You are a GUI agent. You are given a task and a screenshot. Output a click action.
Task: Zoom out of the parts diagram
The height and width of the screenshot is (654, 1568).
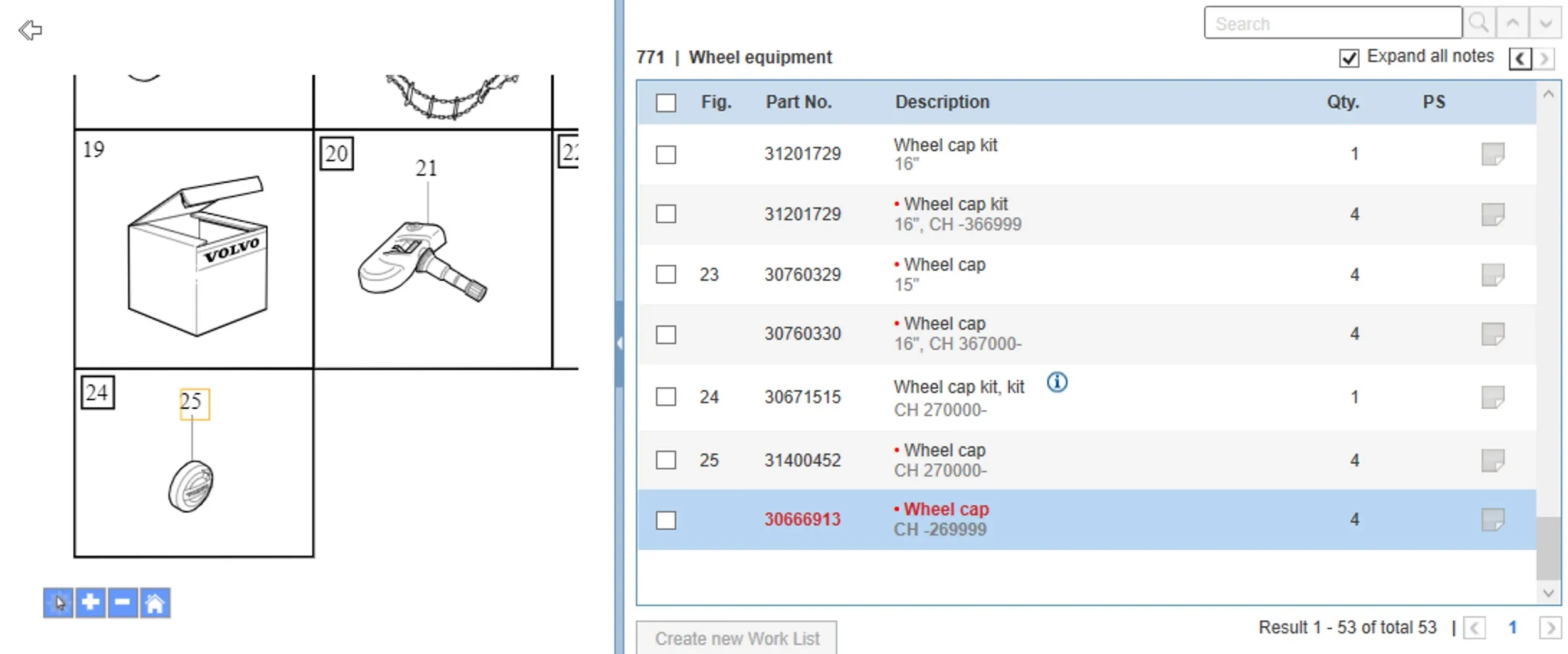point(123,603)
